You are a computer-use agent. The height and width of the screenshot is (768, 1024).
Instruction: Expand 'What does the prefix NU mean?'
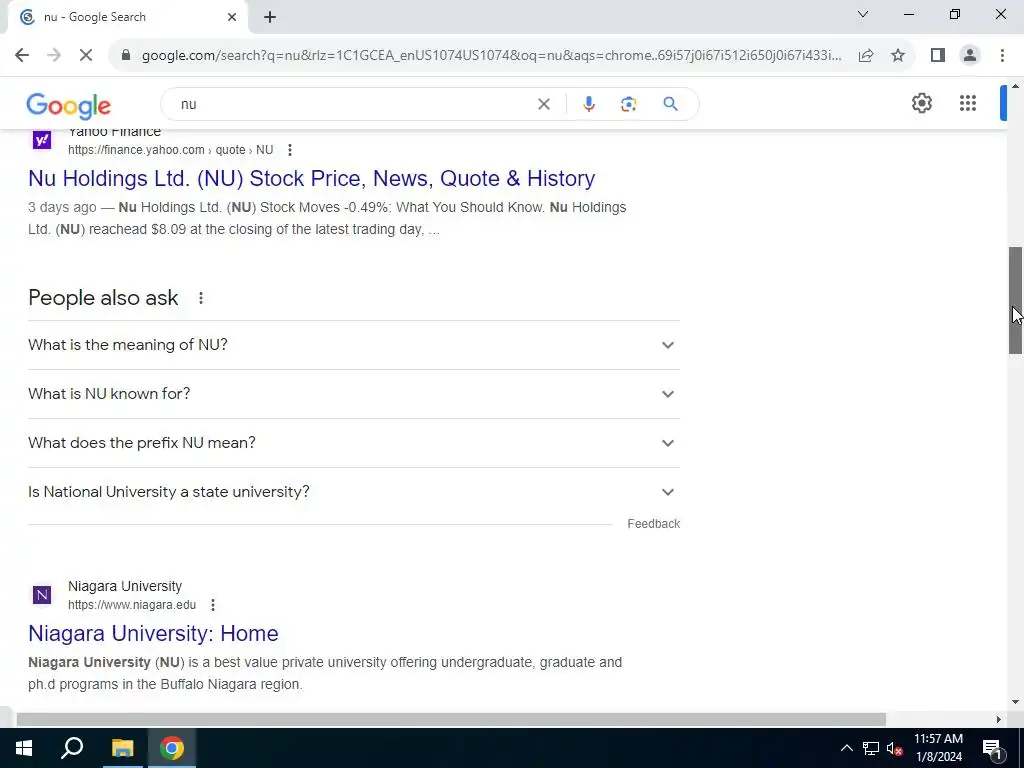tap(353, 443)
